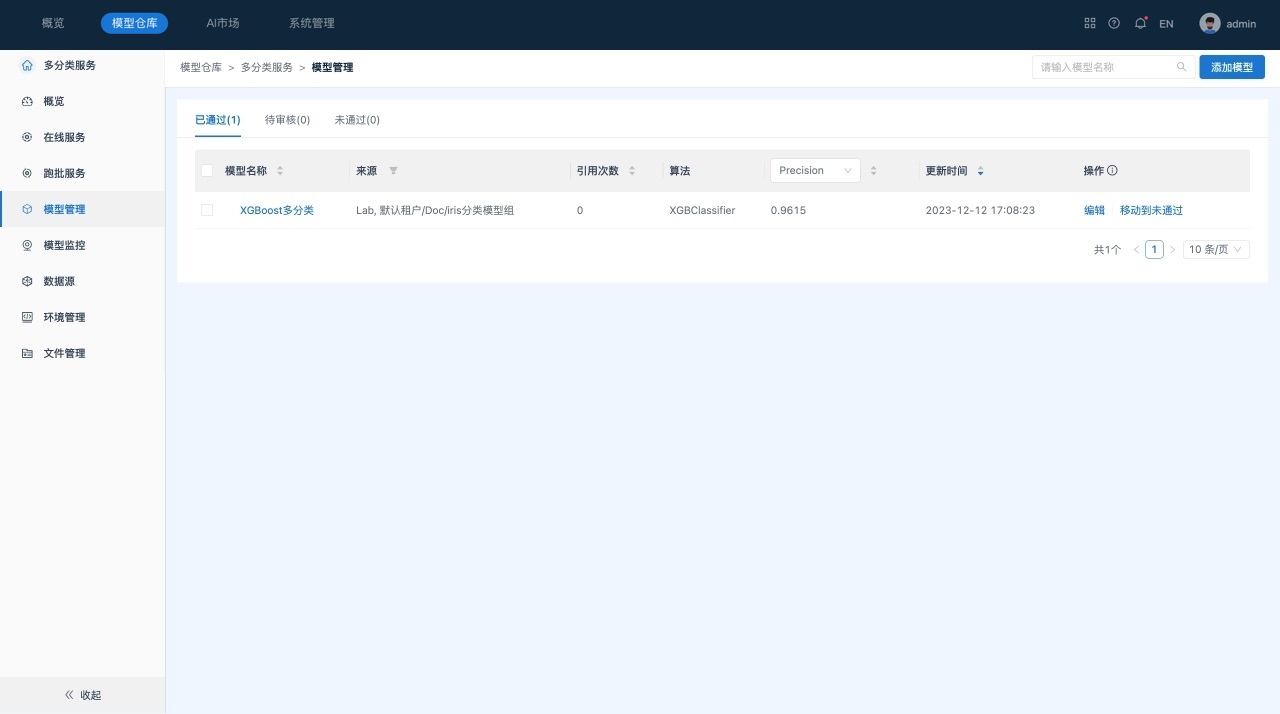Open the help question mark icon
Image resolution: width=1280 pixels, height=714 pixels.
pos(1114,23)
